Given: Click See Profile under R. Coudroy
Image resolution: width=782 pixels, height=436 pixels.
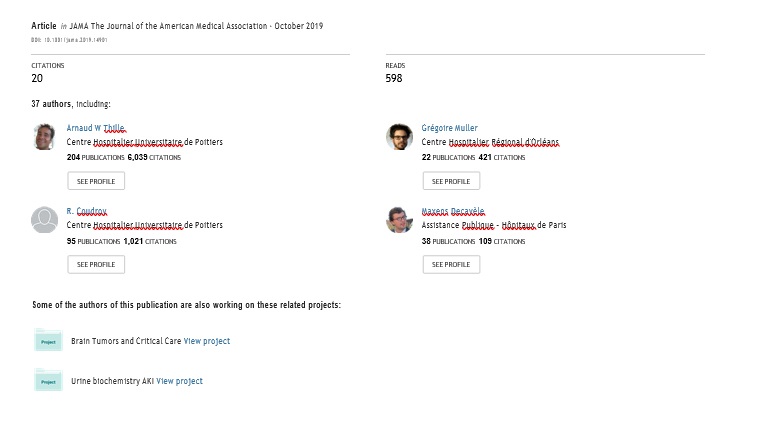Looking at the screenshot, I should (x=96, y=264).
